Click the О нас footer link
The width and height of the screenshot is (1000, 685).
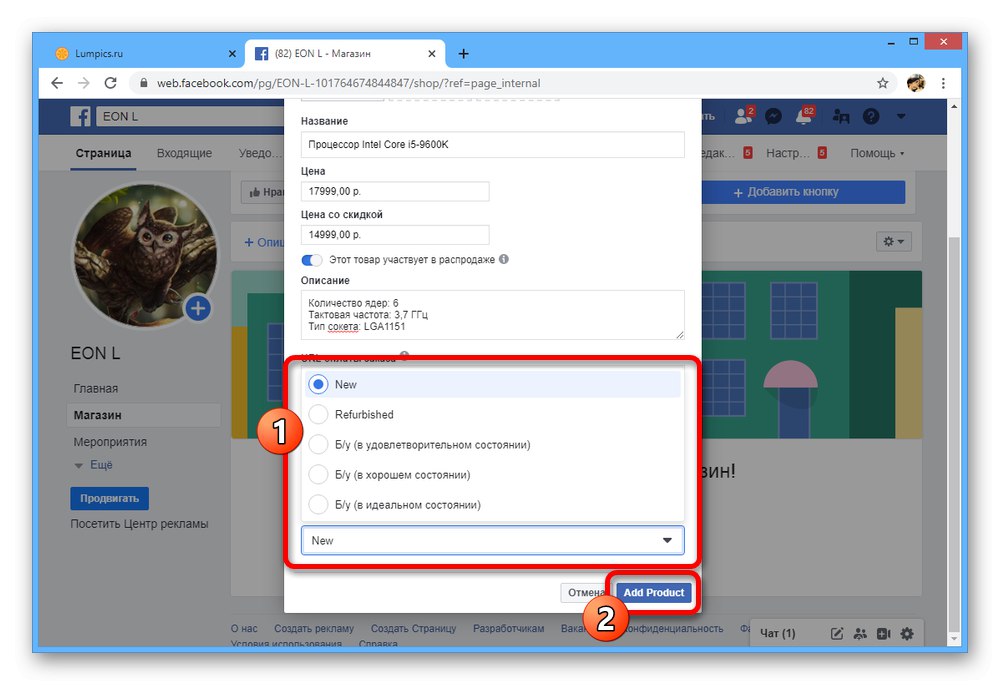point(244,628)
